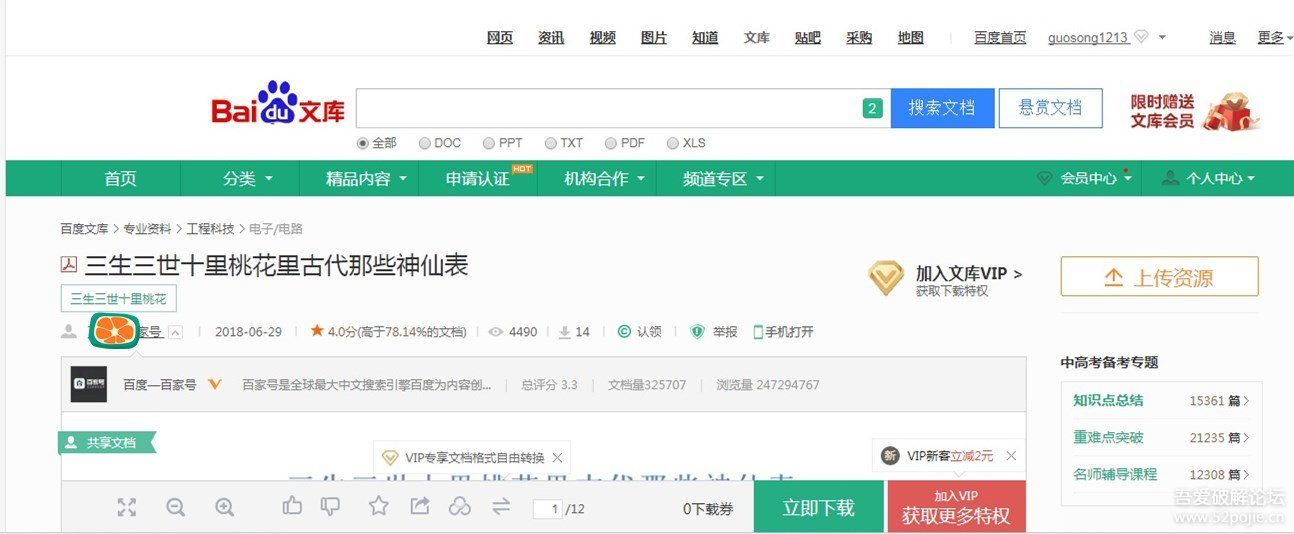The height and width of the screenshot is (534, 1294).
Task: Open the 网页 top link
Action: 500,38
